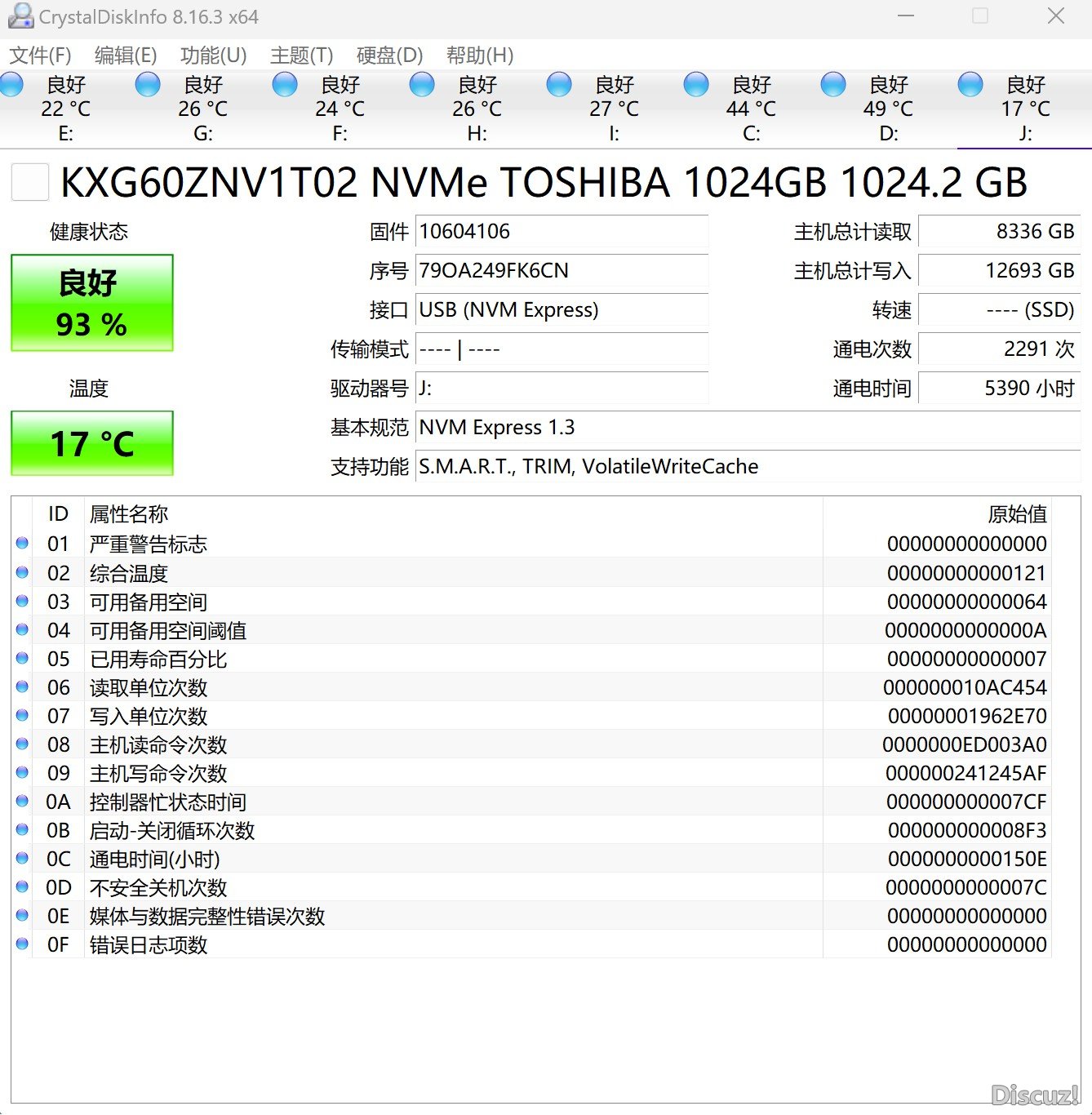Click the 传输模式 field ---- | ----
The image size is (1092, 1115).
[x=562, y=349]
